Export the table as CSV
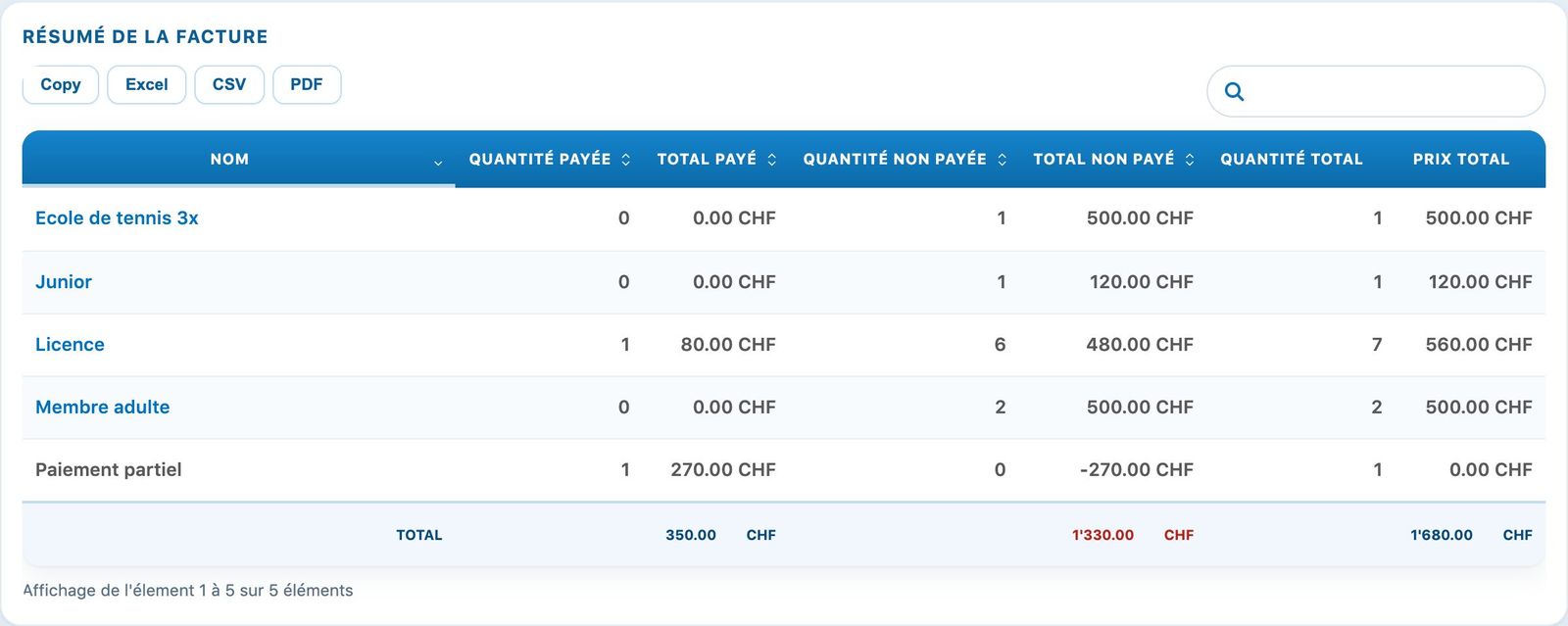The width and height of the screenshot is (1568, 626). click(x=229, y=84)
